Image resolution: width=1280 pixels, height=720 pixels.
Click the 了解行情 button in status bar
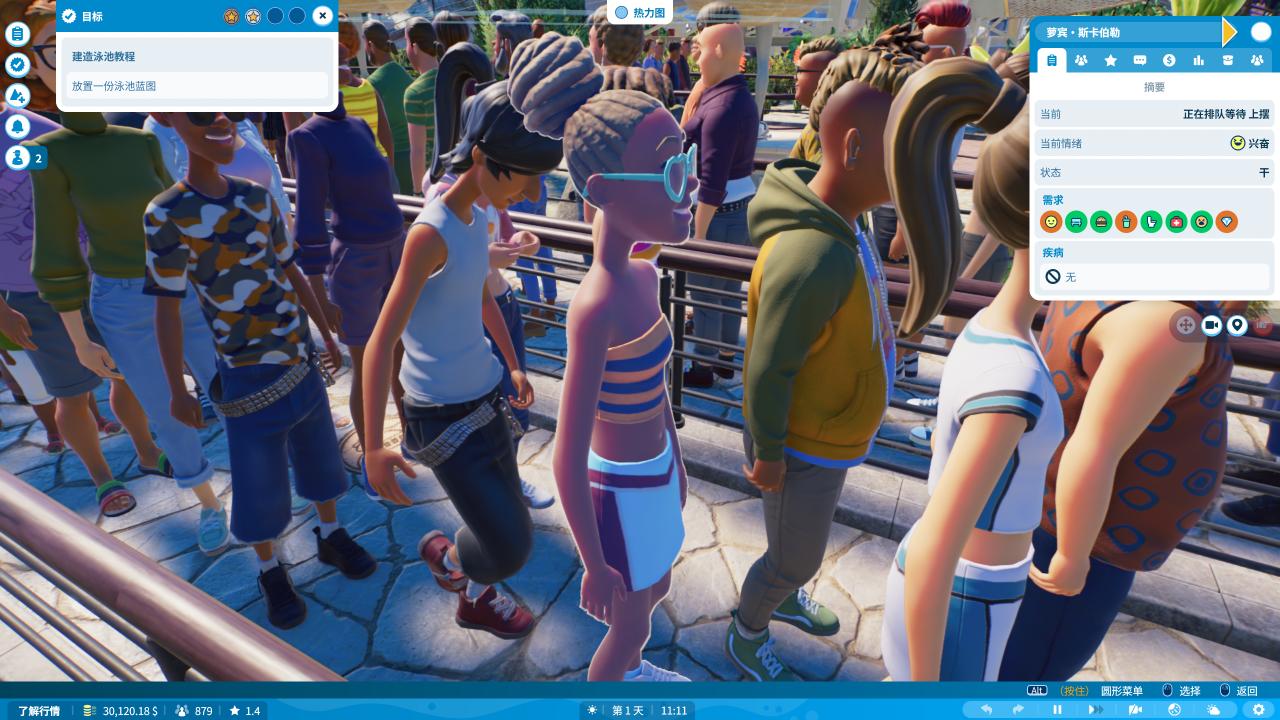tap(39, 711)
